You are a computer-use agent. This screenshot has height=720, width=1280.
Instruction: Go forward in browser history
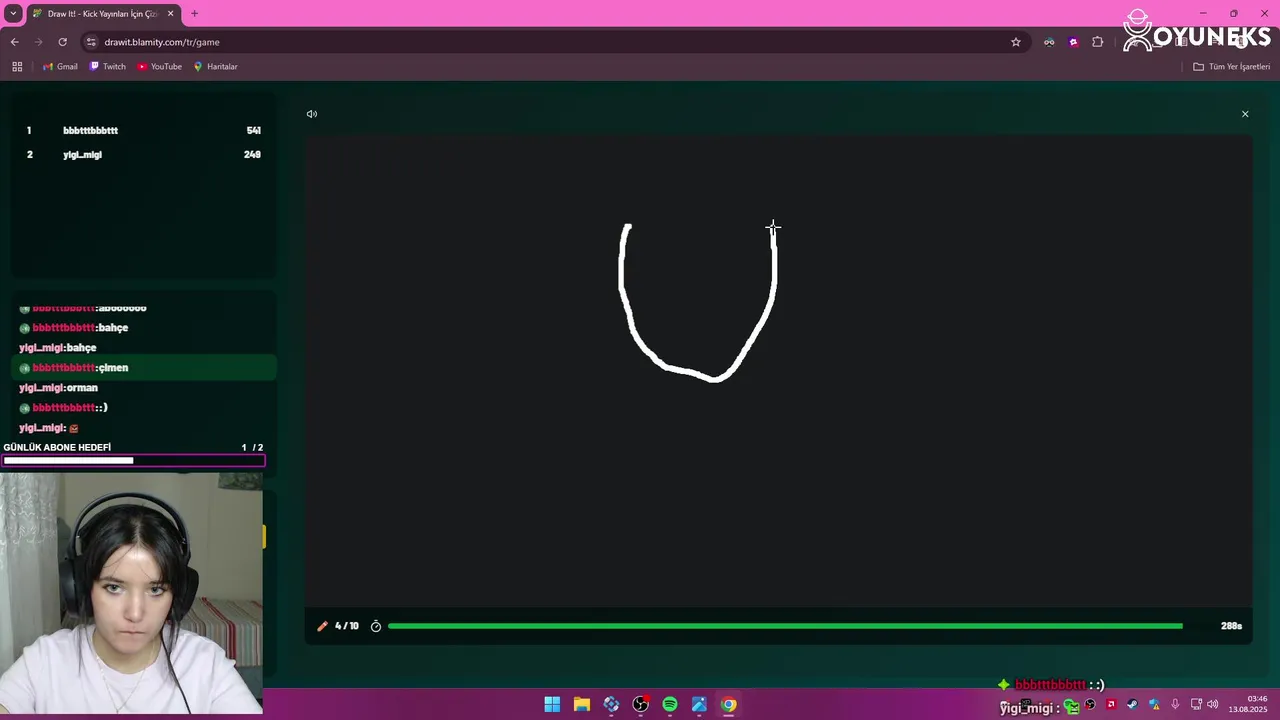tap(38, 42)
